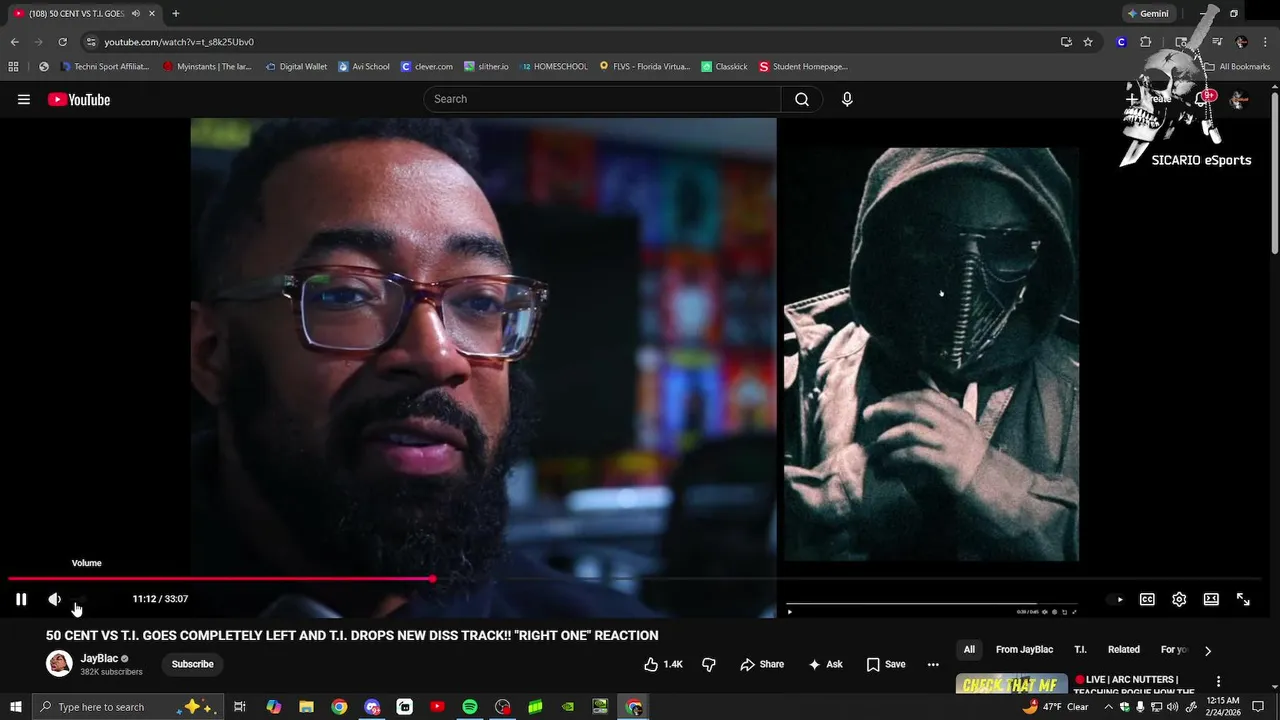Open the ARC NUTTERS live video thumbnail
1280x720 pixels.
pyautogui.click(x=1010, y=684)
